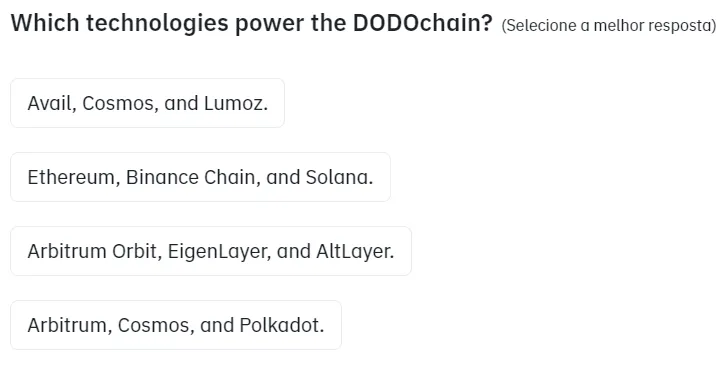This screenshot has width=720, height=374.
Task: Click the answer starting with Avail
Action: [x=147, y=103]
